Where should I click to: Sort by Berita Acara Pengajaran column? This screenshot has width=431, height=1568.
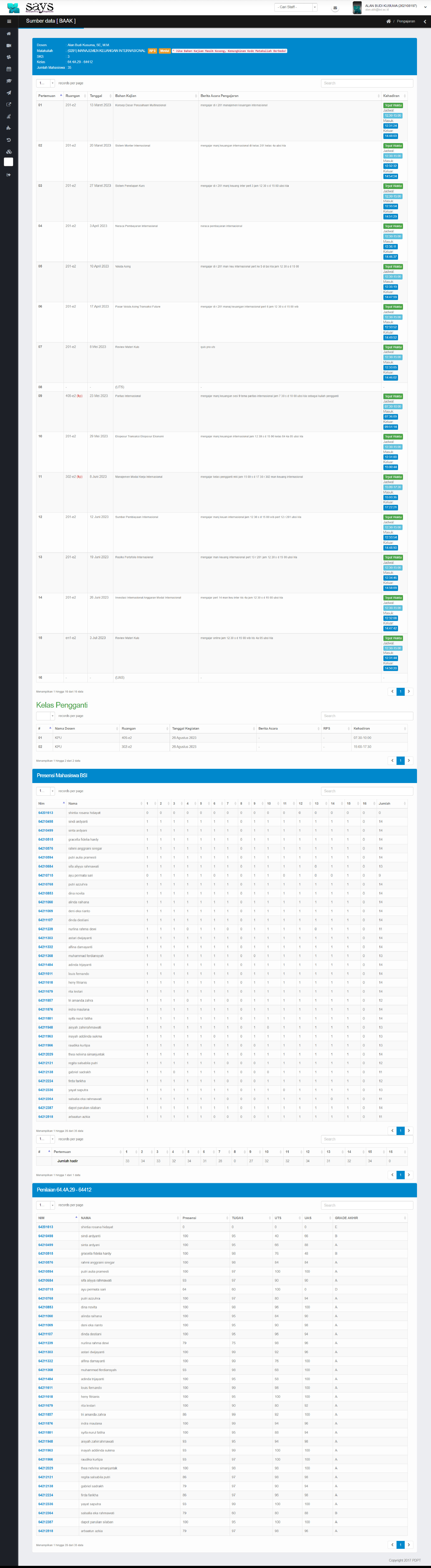pos(290,96)
